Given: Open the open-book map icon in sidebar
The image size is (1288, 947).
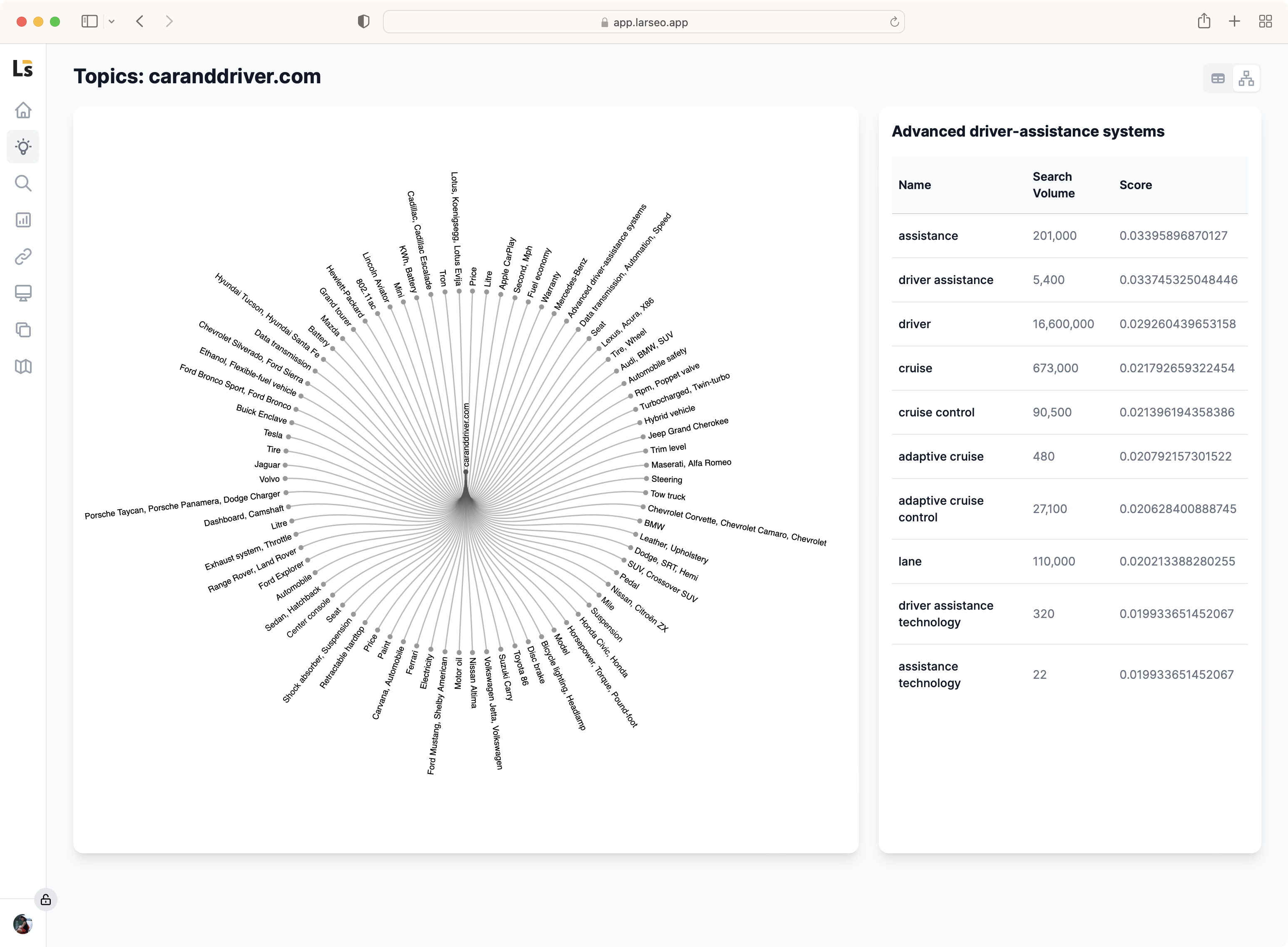Looking at the screenshot, I should point(23,367).
